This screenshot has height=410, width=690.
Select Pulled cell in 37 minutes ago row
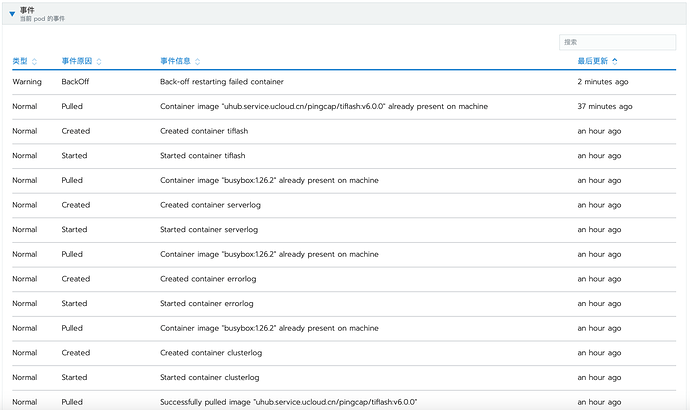pyautogui.click(x=72, y=106)
